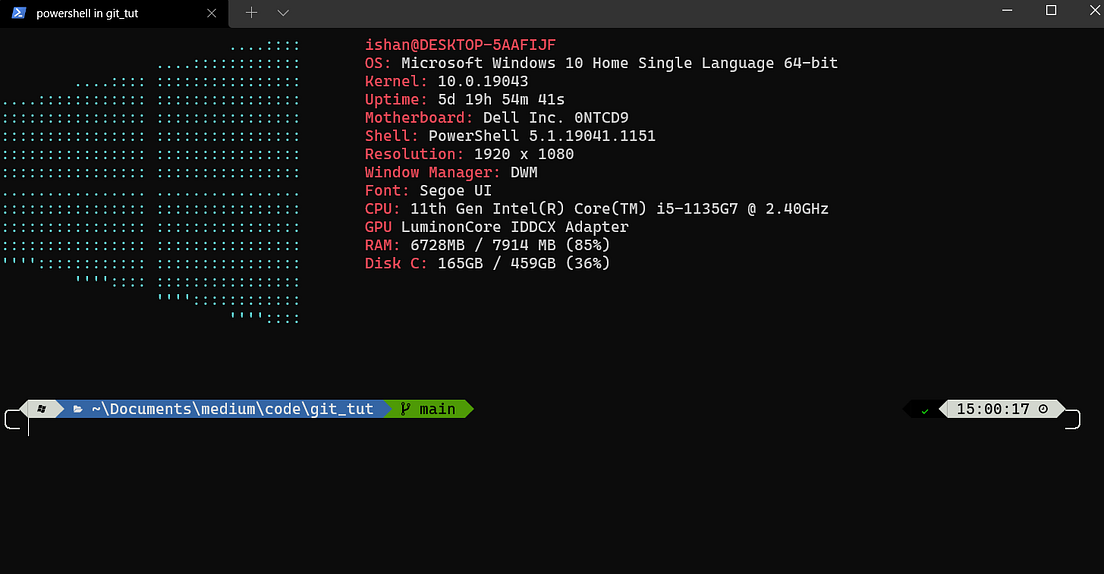The image size is (1104, 574).
Task: Click the folder icon in the prompt path
Action: point(77,409)
